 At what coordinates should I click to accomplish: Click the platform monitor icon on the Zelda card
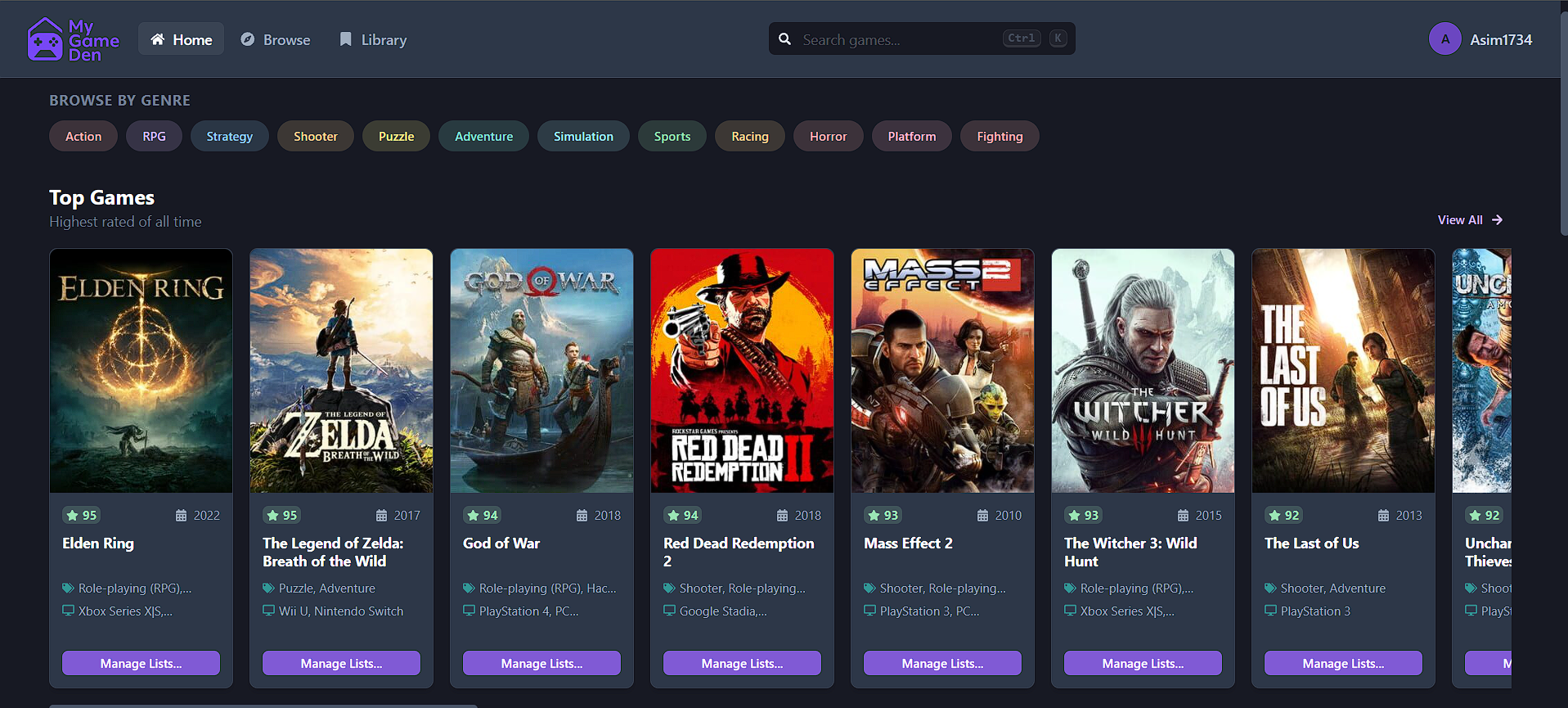pos(268,611)
